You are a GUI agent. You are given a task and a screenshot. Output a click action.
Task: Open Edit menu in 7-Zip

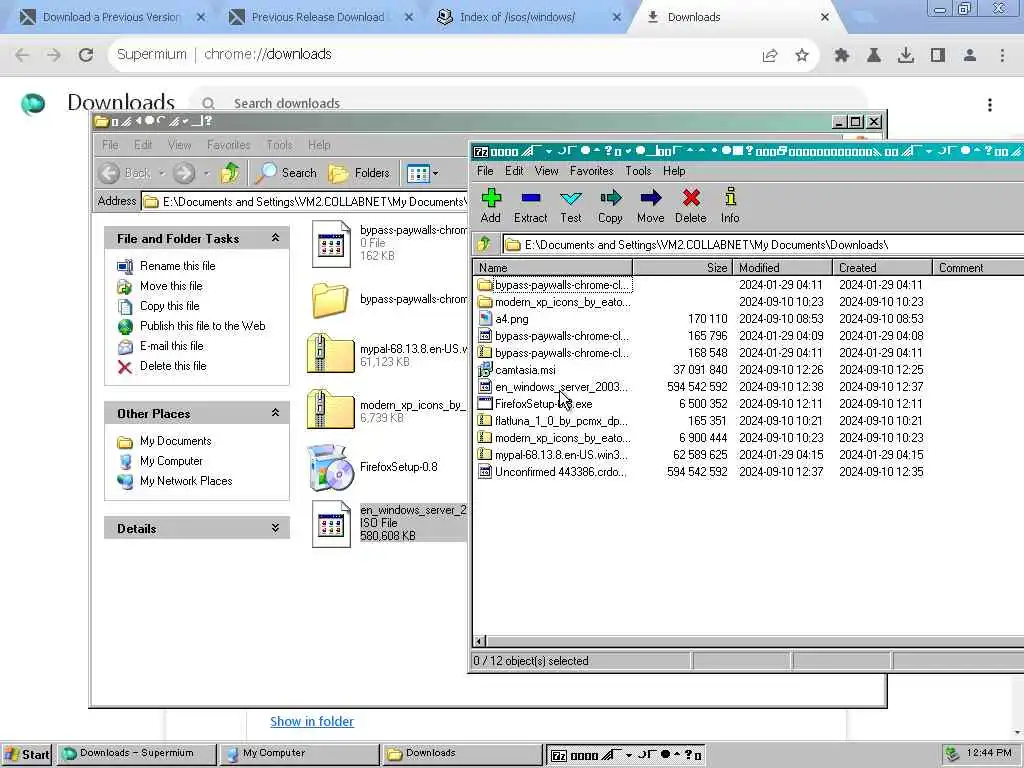(x=514, y=170)
